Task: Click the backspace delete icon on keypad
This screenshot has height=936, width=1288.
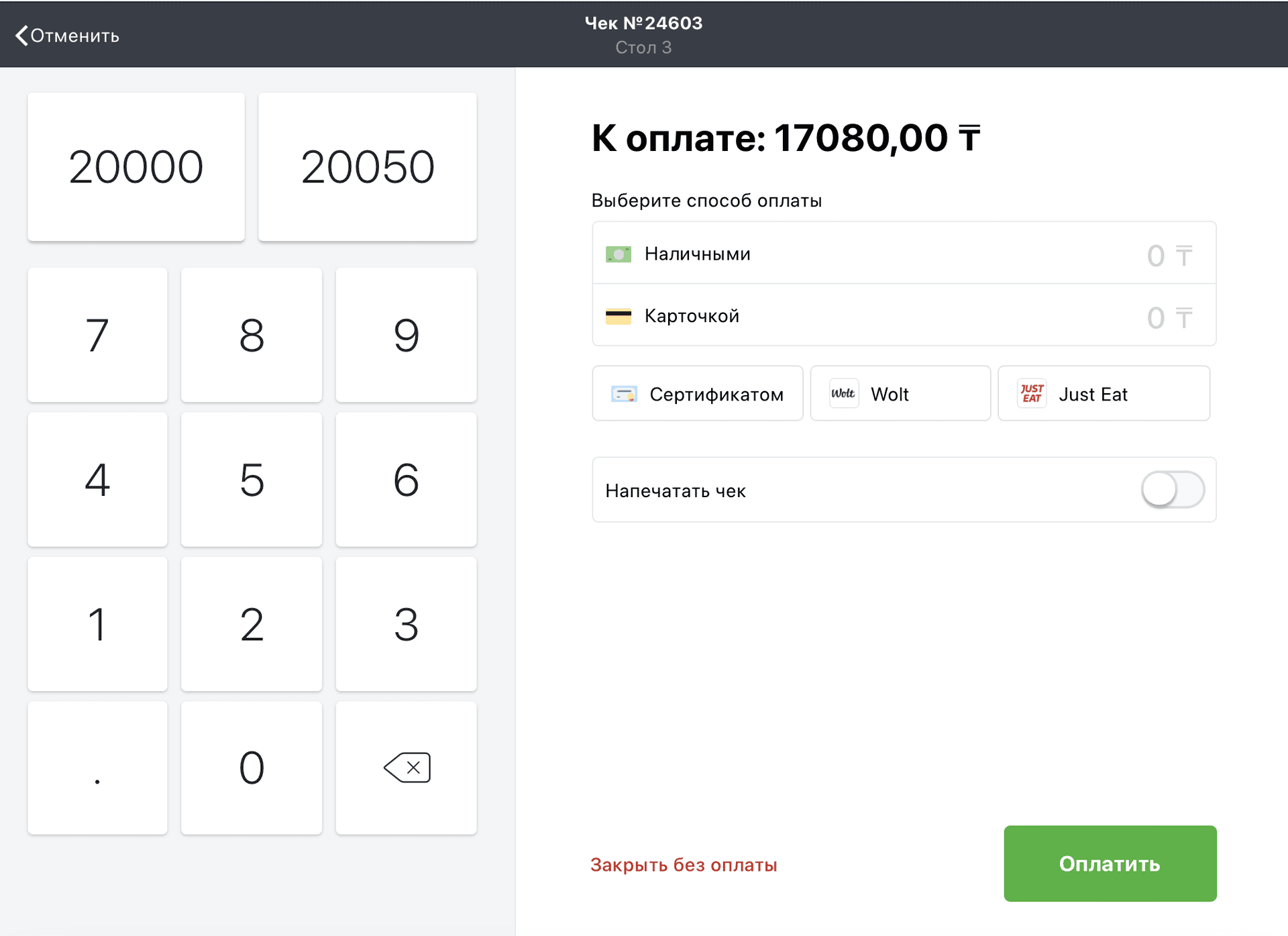Action: point(407,768)
